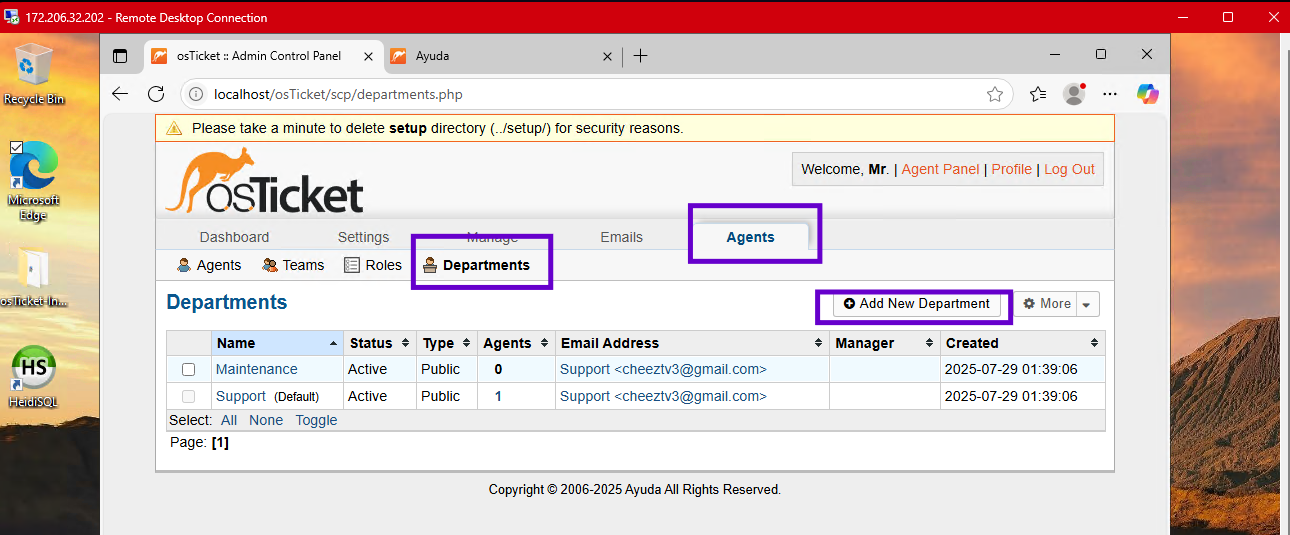Go to the Agent Panel link
1290x535 pixels.
point(940,169)
